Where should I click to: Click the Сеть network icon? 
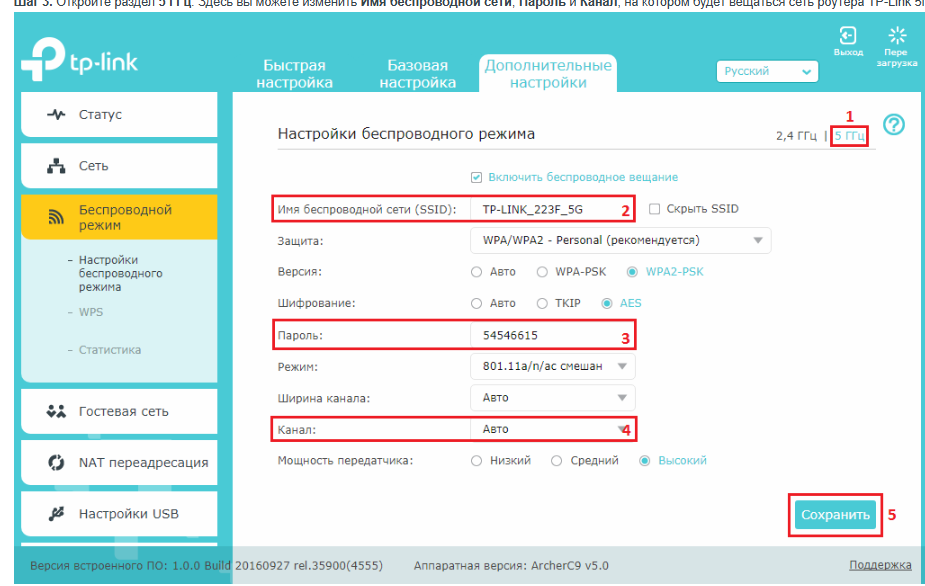click(56, 166)
